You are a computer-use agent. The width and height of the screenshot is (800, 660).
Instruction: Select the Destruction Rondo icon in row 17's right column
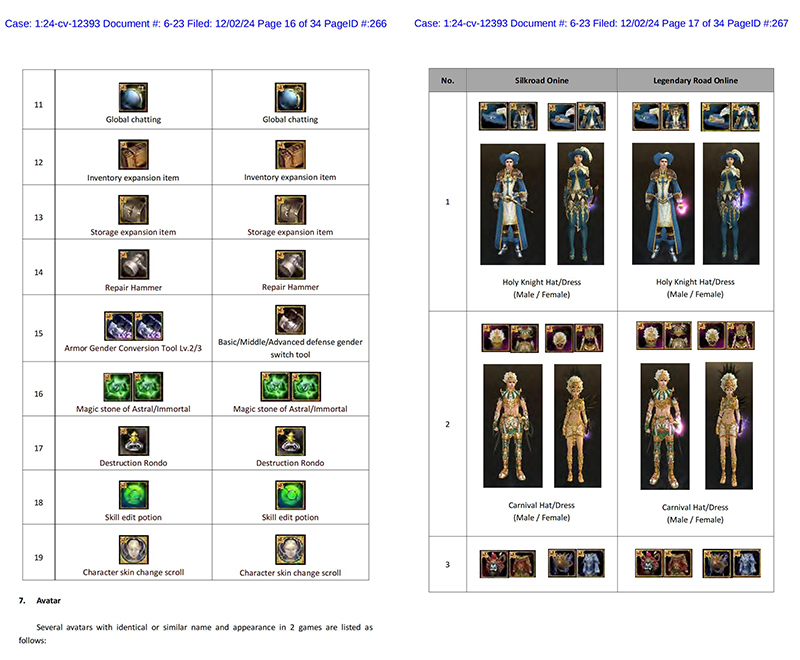click(x=290, y=441)
